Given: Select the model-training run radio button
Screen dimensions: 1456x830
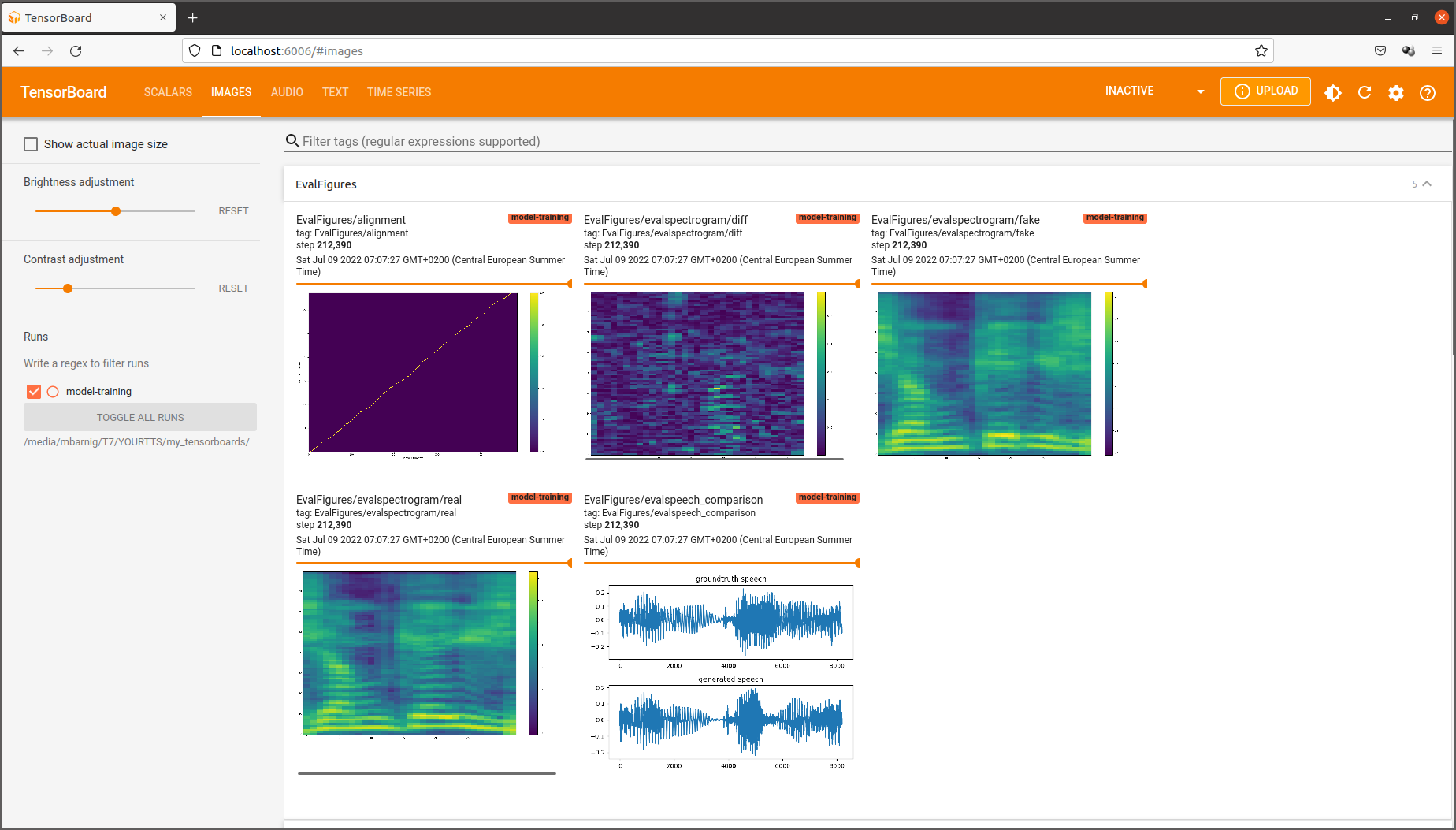Looking at the screenshot, I should pyautogui.click(x=53, y=392).
